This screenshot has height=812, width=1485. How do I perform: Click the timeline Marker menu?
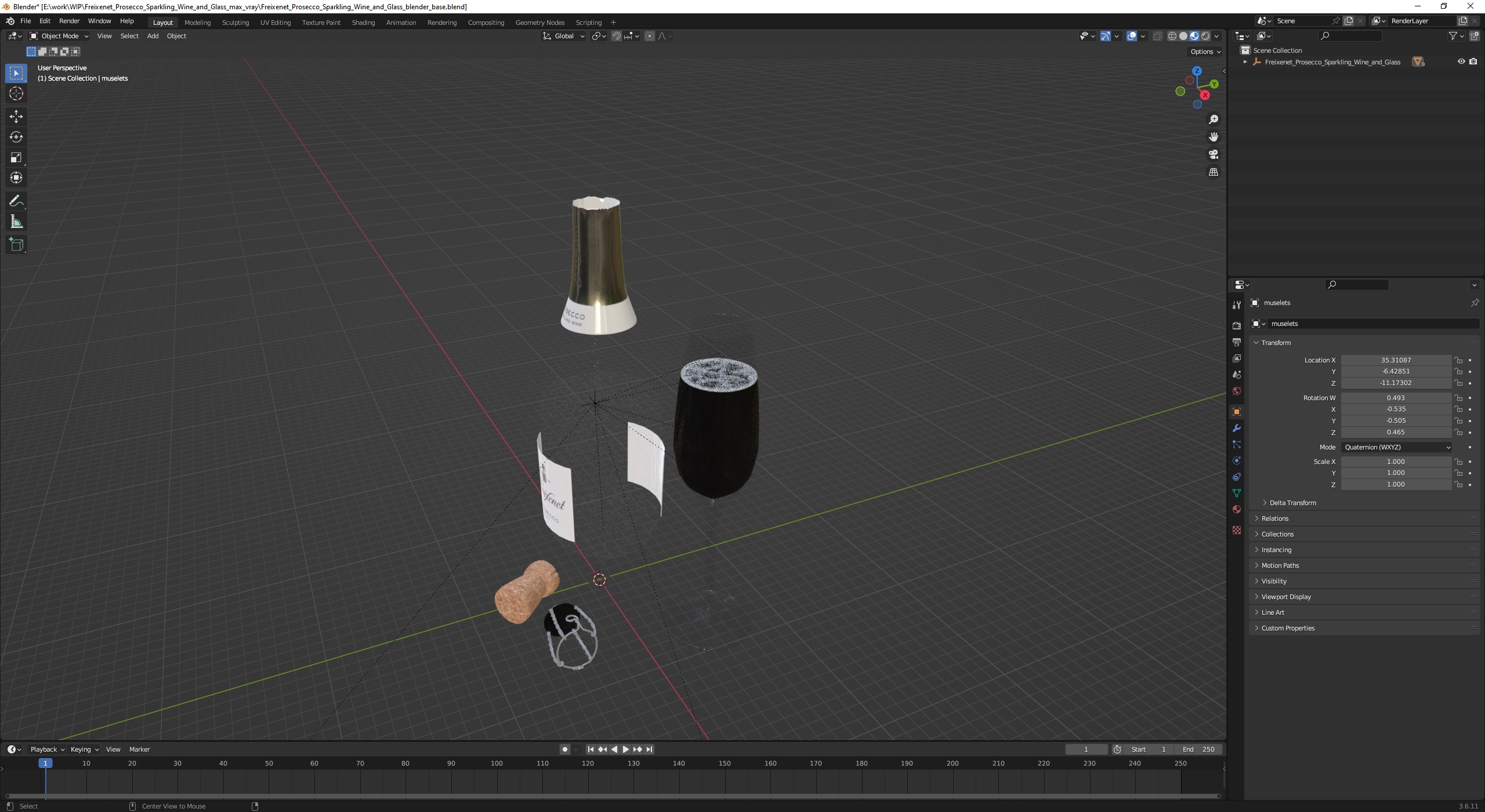tap(139, 749)
